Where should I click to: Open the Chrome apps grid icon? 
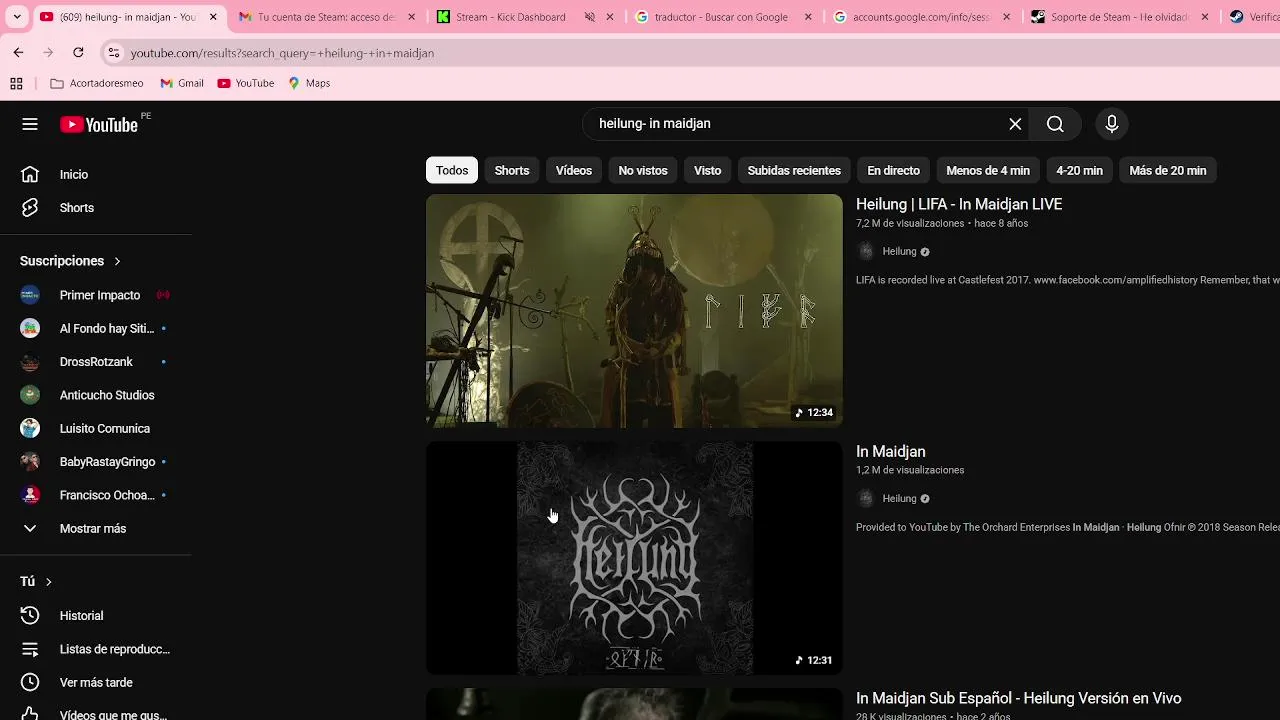[x=16, y=83]
